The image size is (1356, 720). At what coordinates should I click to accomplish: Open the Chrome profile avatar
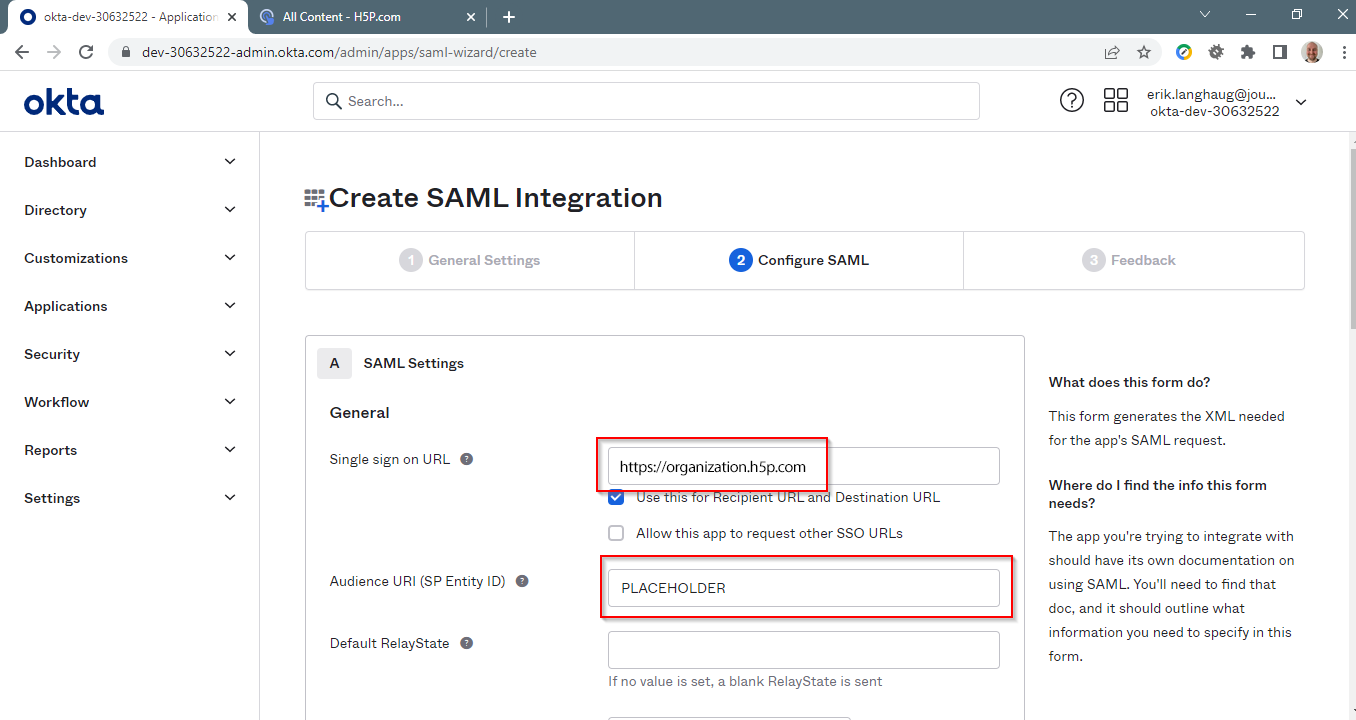pos(1312,52)
